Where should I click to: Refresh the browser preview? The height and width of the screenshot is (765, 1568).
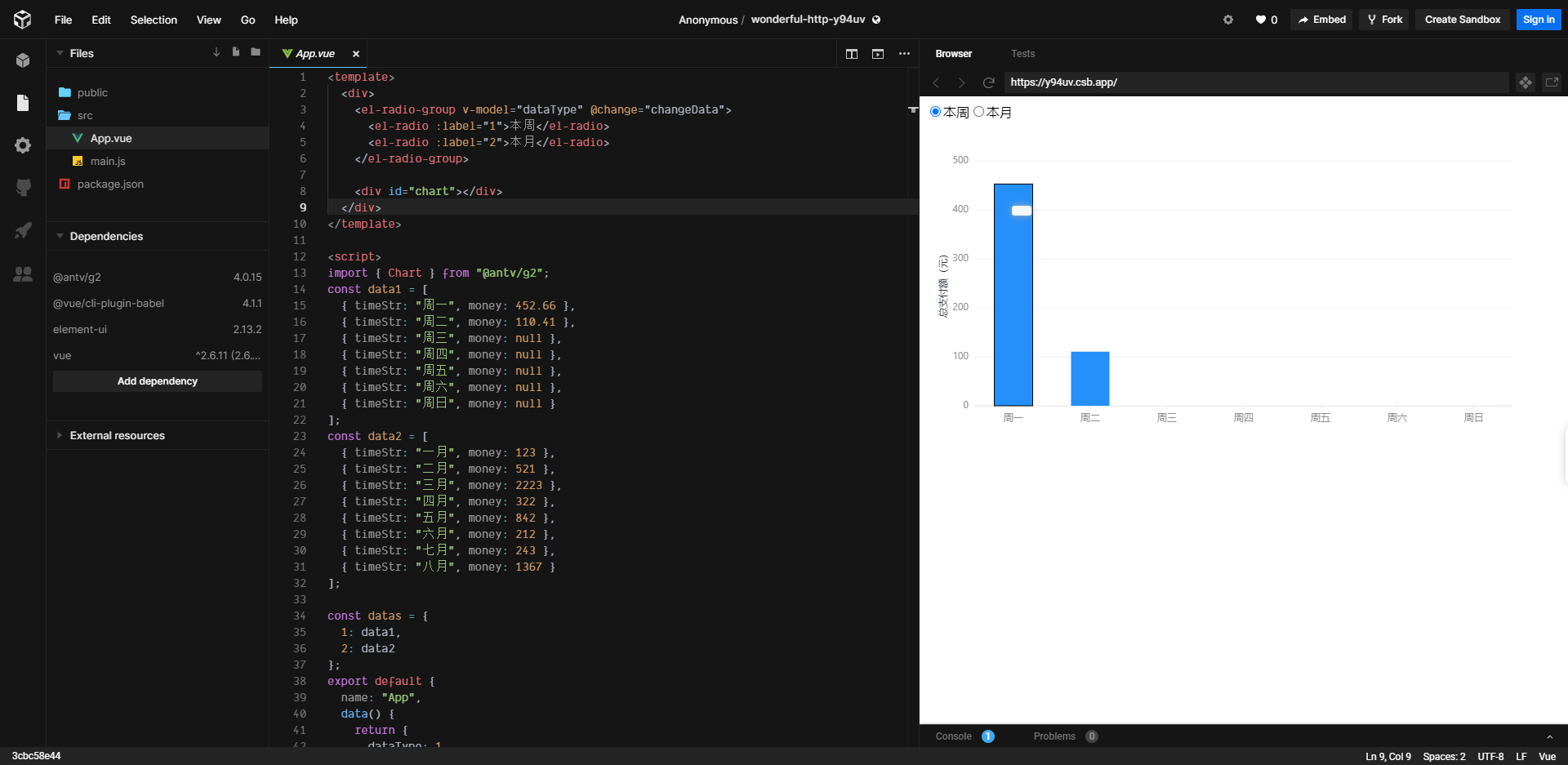[x=988, y=82]
